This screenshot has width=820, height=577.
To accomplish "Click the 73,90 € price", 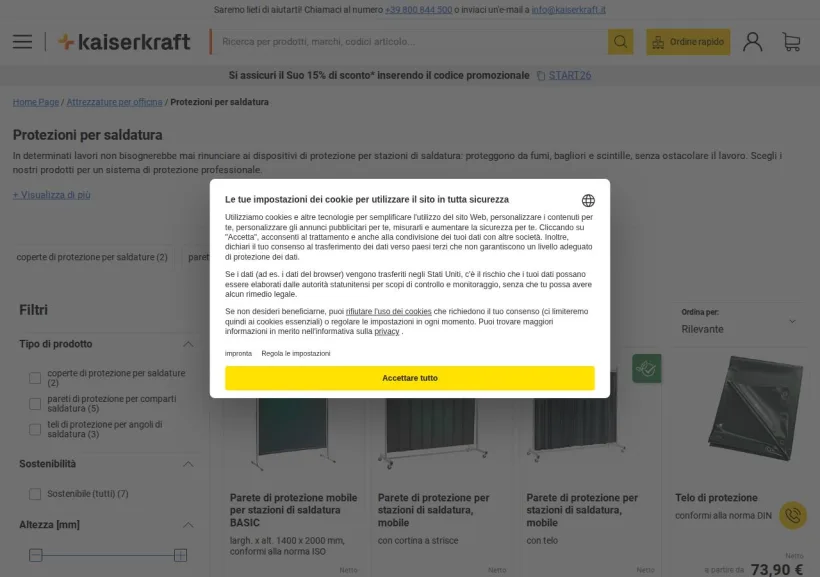I will point(777,569).
